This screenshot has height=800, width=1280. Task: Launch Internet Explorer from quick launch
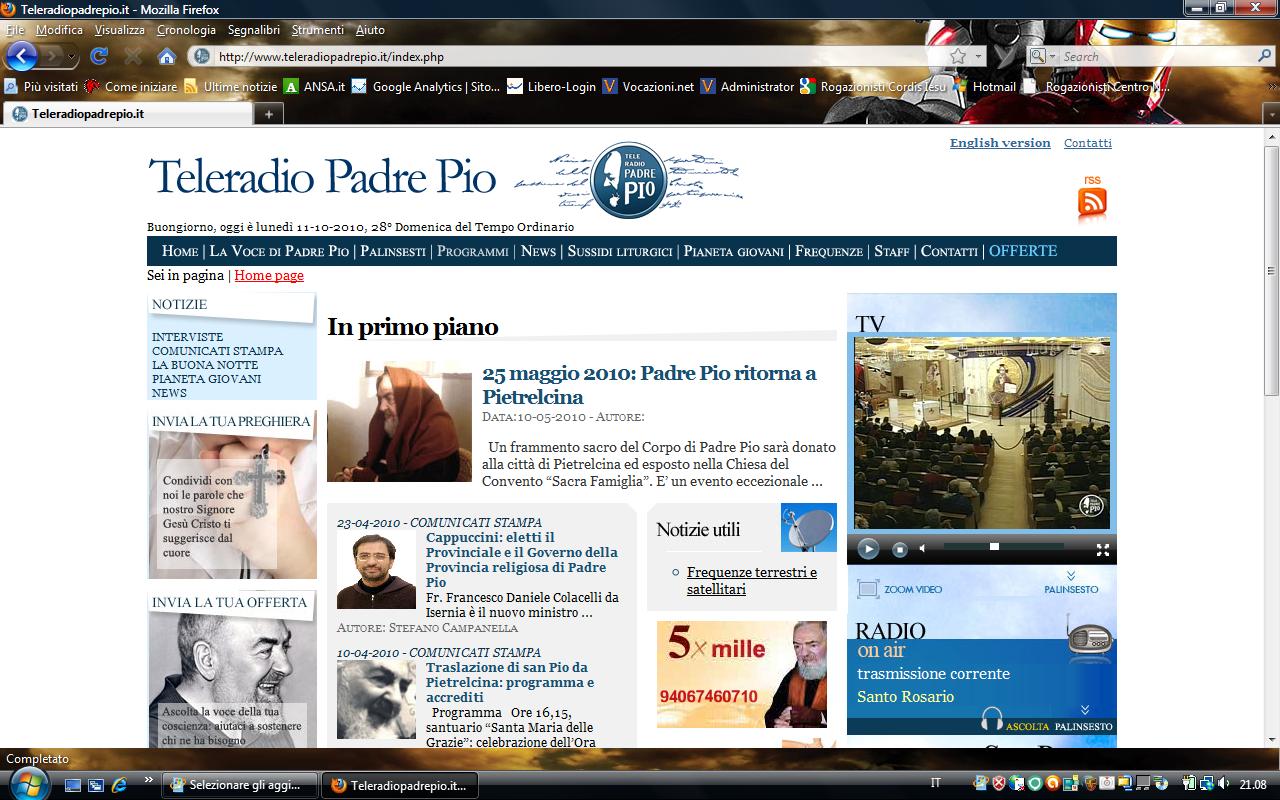[x=118, y=784]
